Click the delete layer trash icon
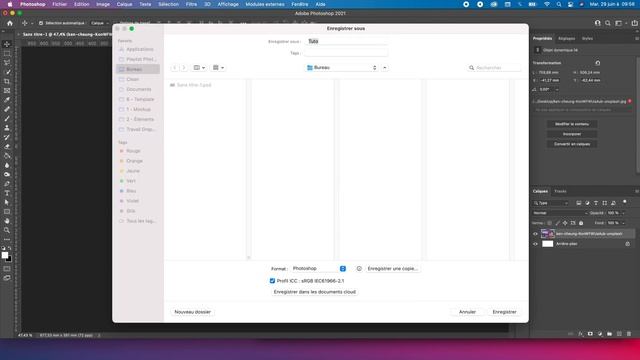The height and width of the screenshot is (360, 640). coord(629,334)
